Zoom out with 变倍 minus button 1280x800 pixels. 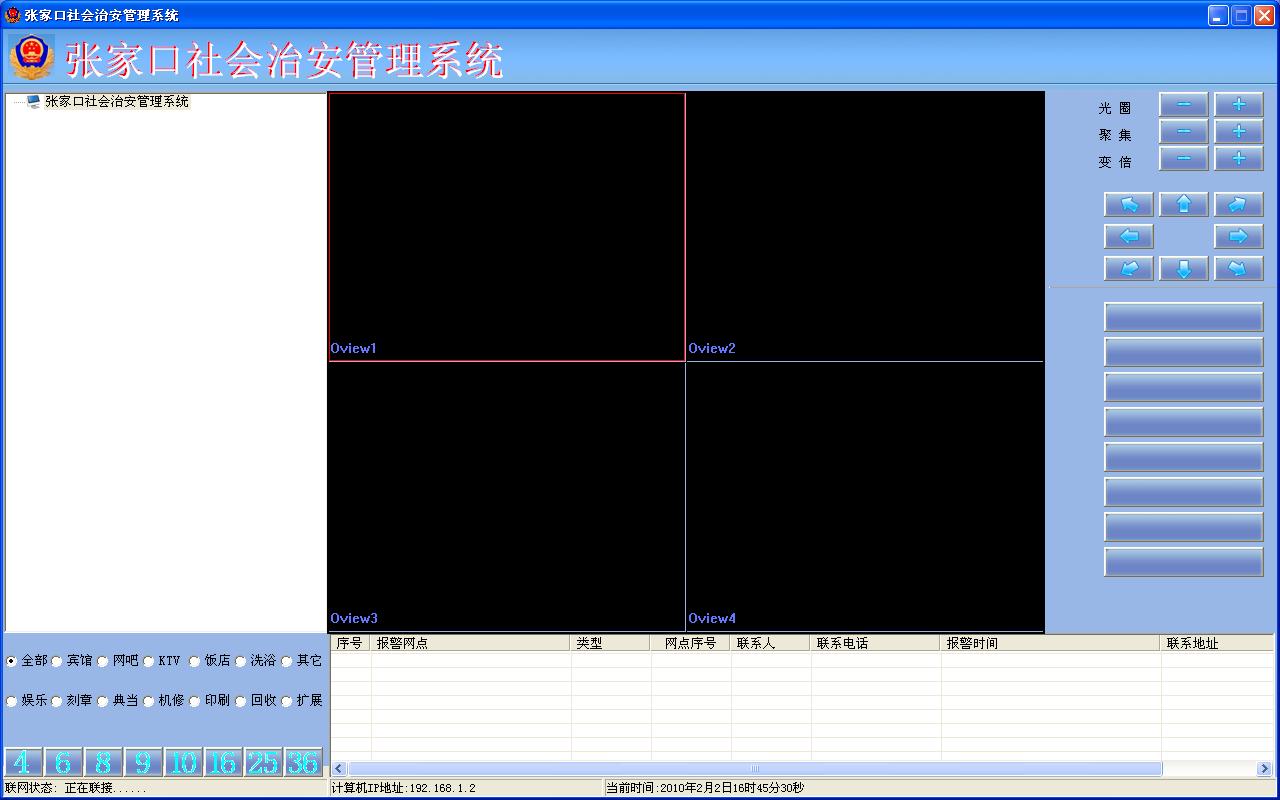pyautogui.click(x=1184, y=158)
